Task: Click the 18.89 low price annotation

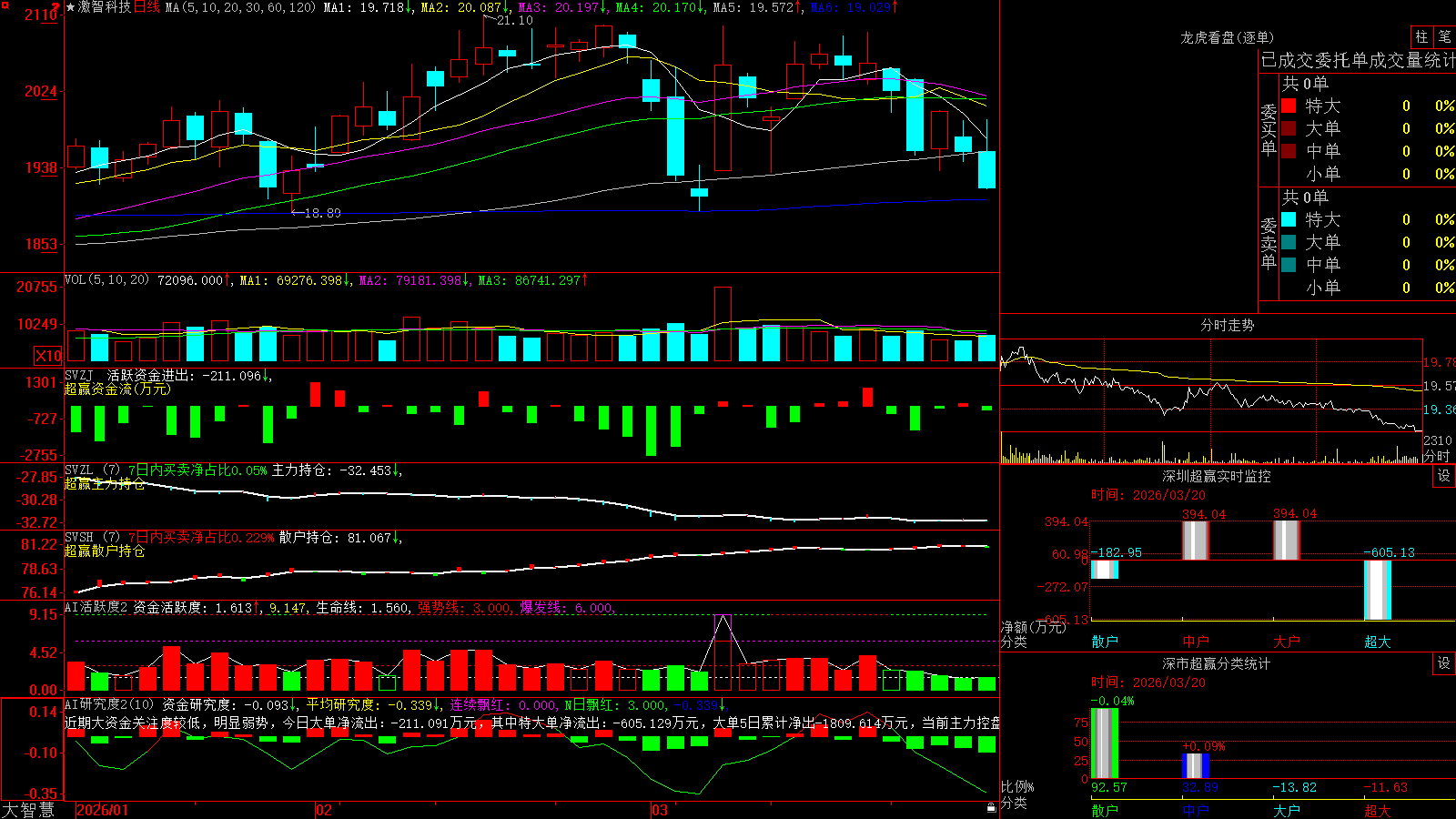Action: (322, 213)
